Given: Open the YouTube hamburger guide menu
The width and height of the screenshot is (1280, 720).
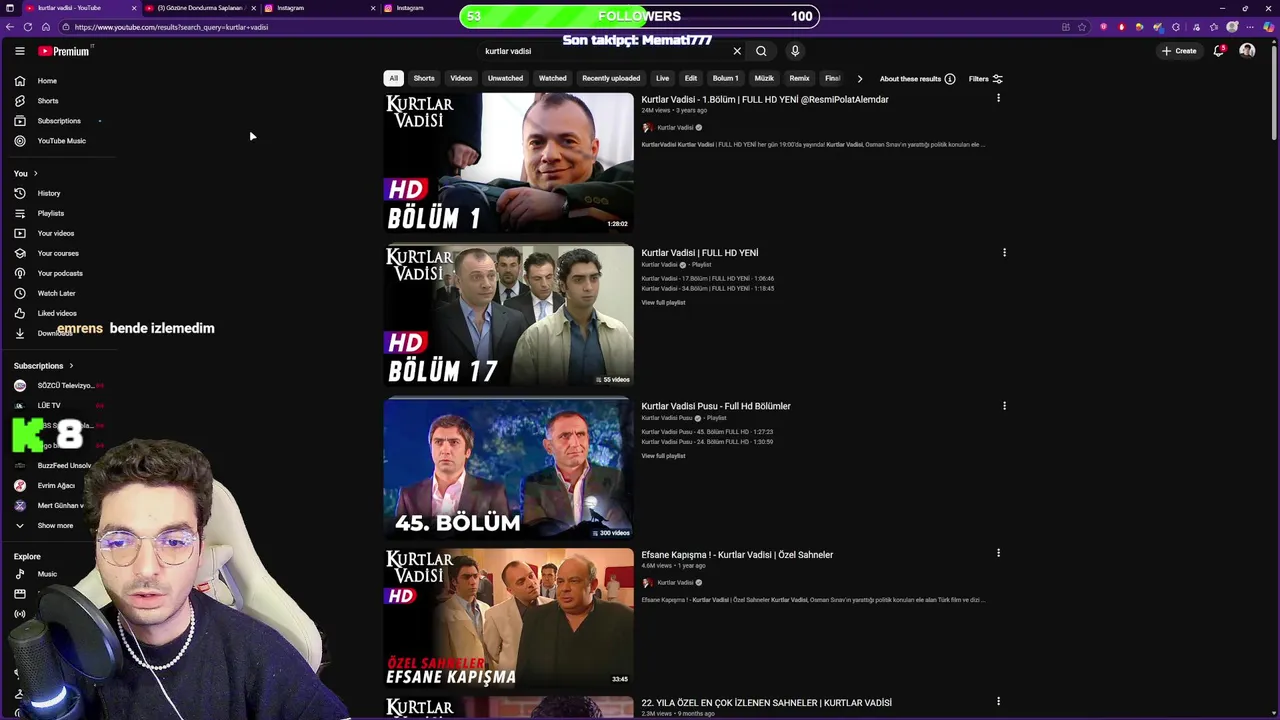Looking at the screenshot, I should 19,51.
